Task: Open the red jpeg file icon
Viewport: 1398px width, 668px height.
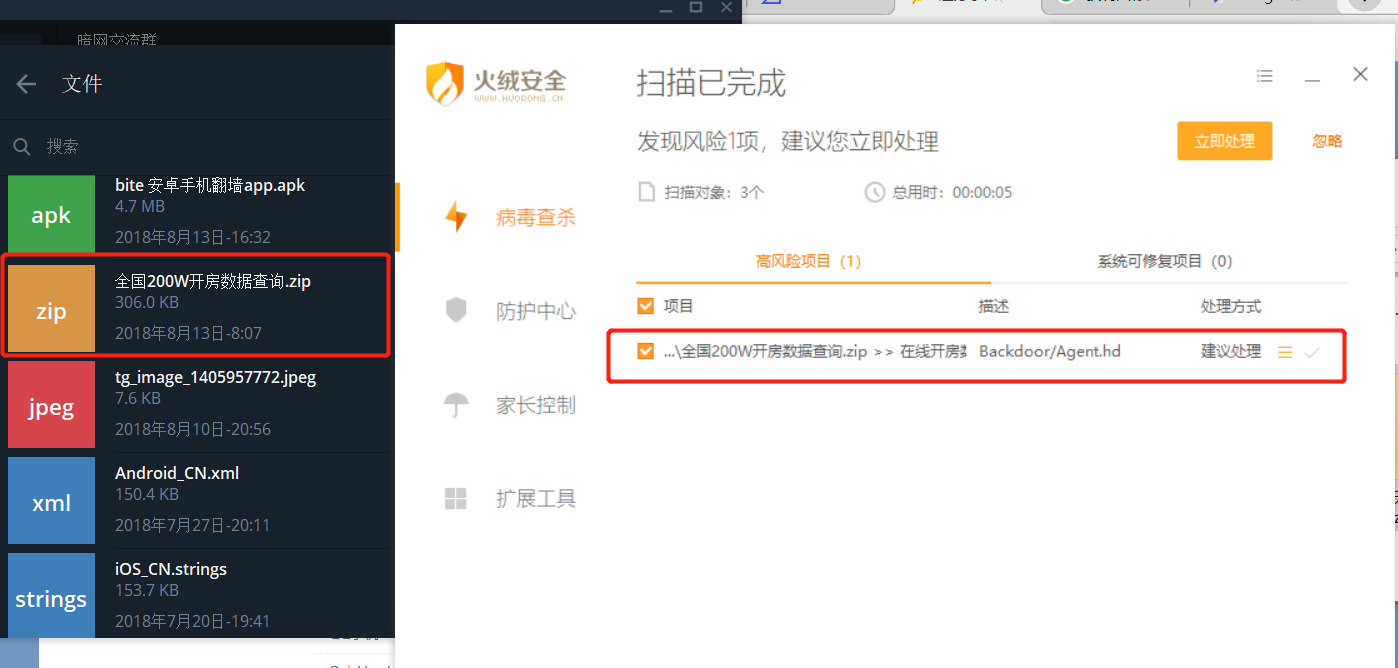Action: point(51,405)
